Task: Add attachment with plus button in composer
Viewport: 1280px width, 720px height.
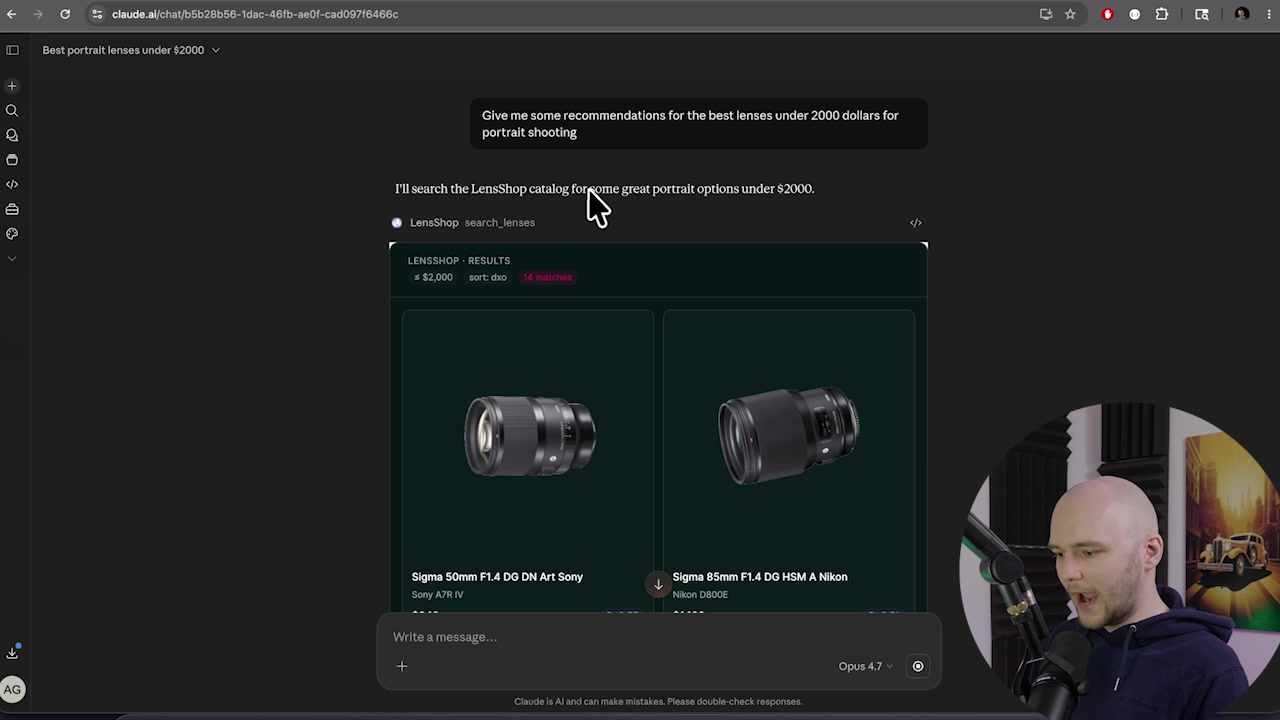Action: [402, 666]
